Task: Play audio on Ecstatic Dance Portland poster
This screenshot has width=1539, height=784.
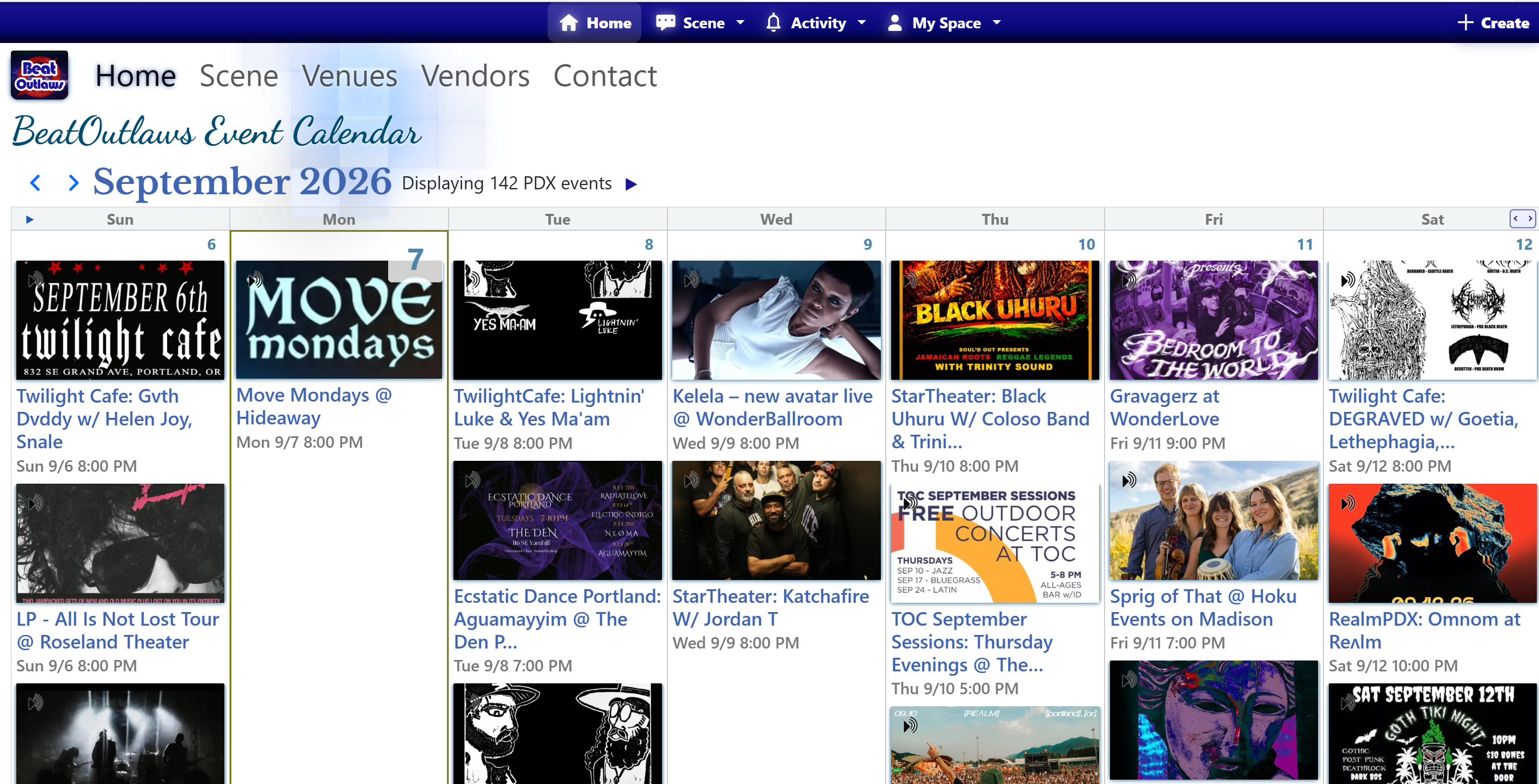Action: coord(473,479)
